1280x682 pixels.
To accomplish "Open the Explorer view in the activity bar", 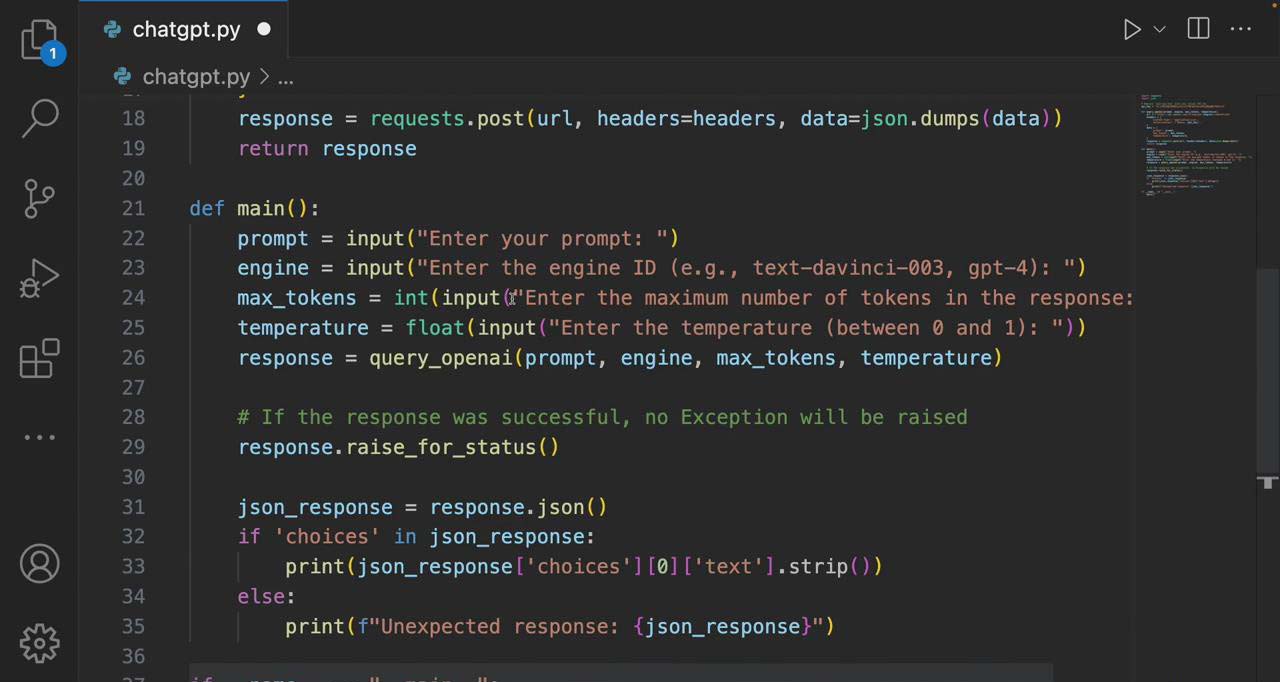I will (40, 37).
